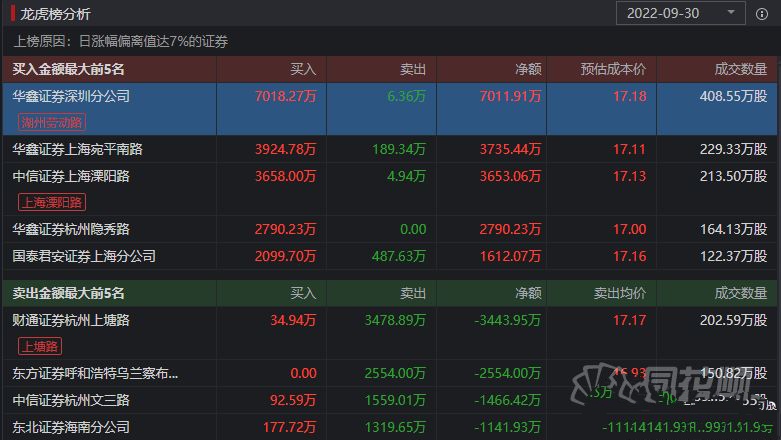Click net amount -1466.42万
The image size is (781, 440).
(508, 400)
